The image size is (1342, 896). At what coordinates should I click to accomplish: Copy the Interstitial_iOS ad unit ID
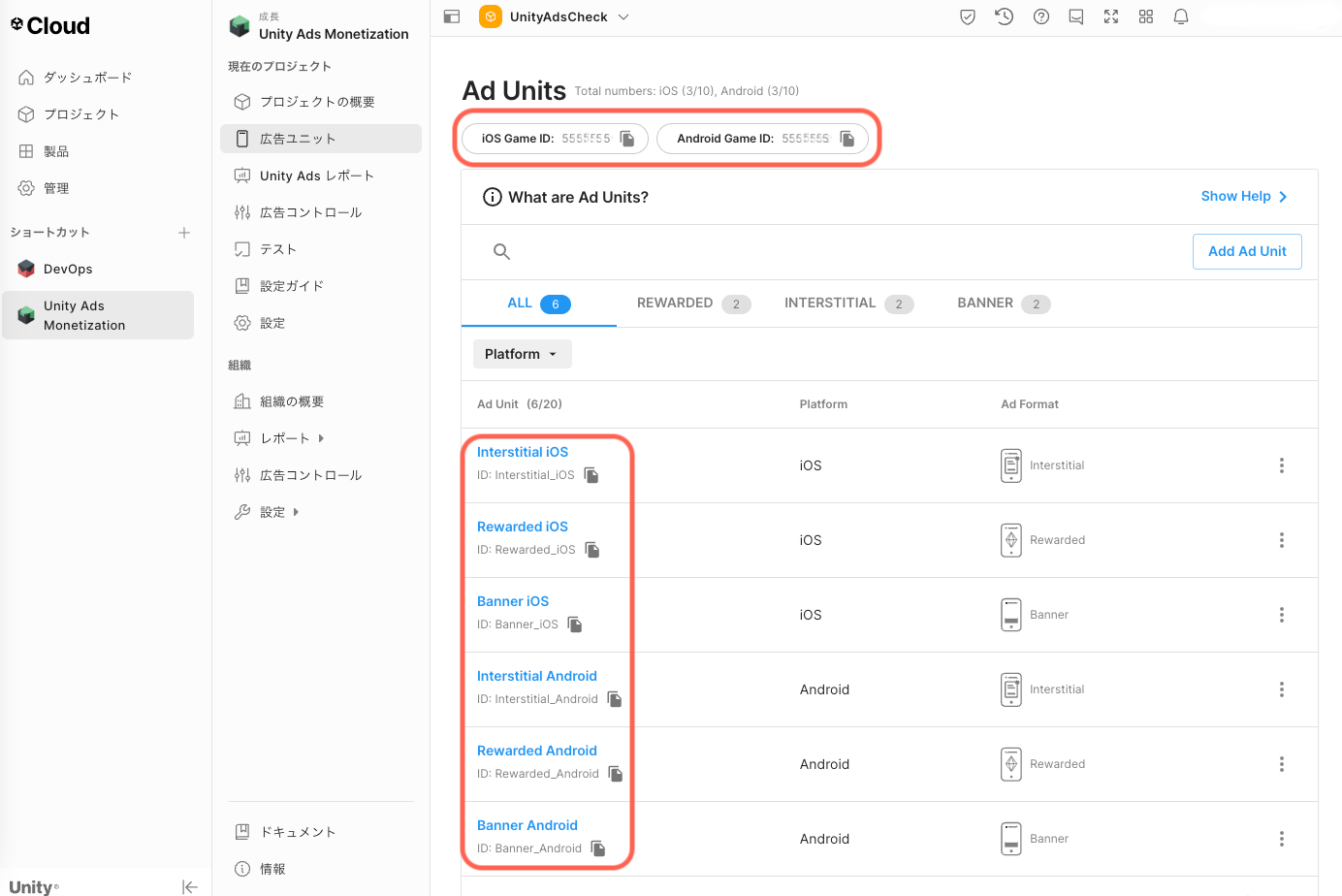coord(591,475)
